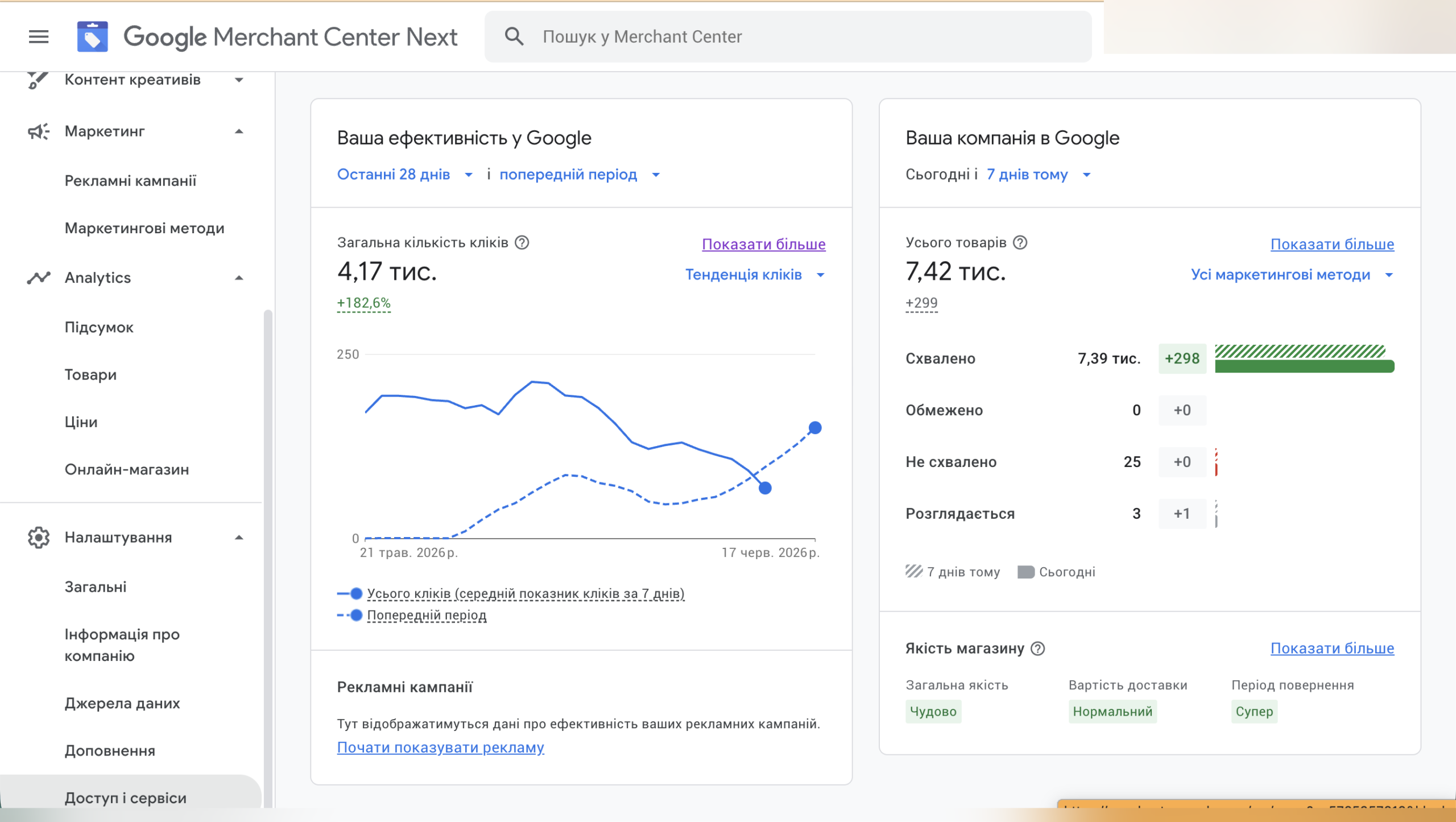The width and height of the screenshot is (1456, 822).
Task: Click the Merchant Center tag logo
Action: coord(92,37)
